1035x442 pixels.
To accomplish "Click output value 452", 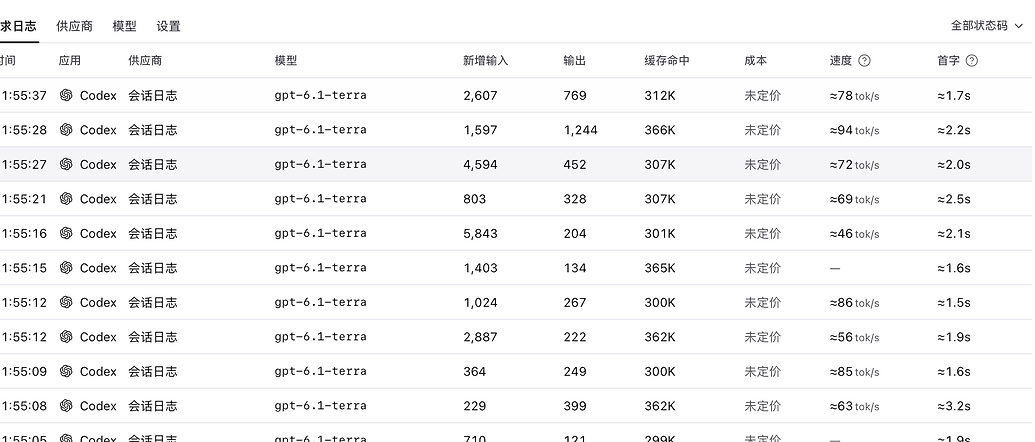I will coord(574,164).
